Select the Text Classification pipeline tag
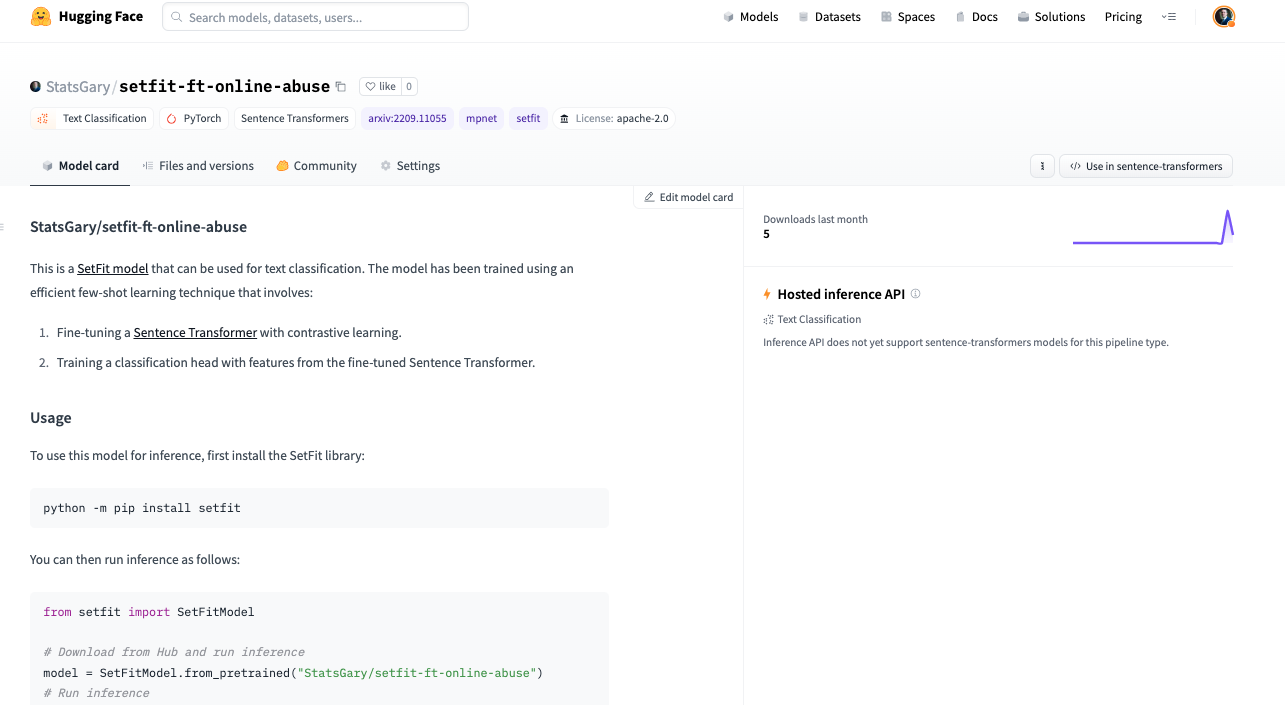This screenshot has width=1285, height=705. (91, 118)
